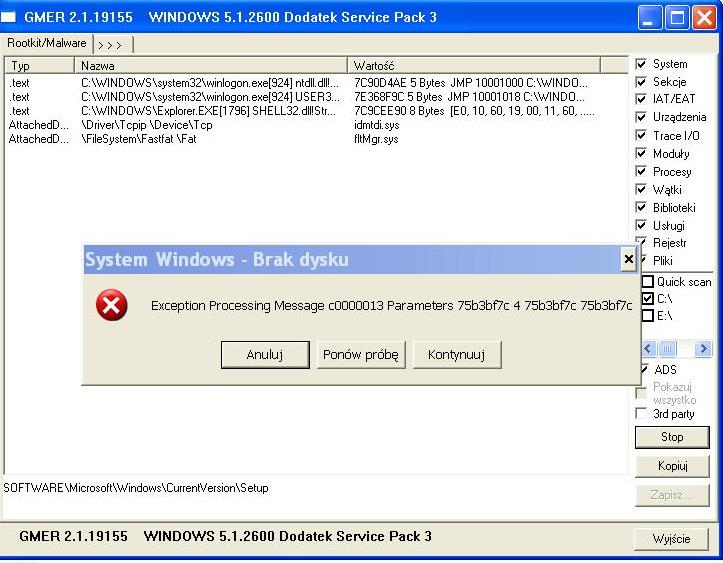Maximize the GMER window

[677, 18]
